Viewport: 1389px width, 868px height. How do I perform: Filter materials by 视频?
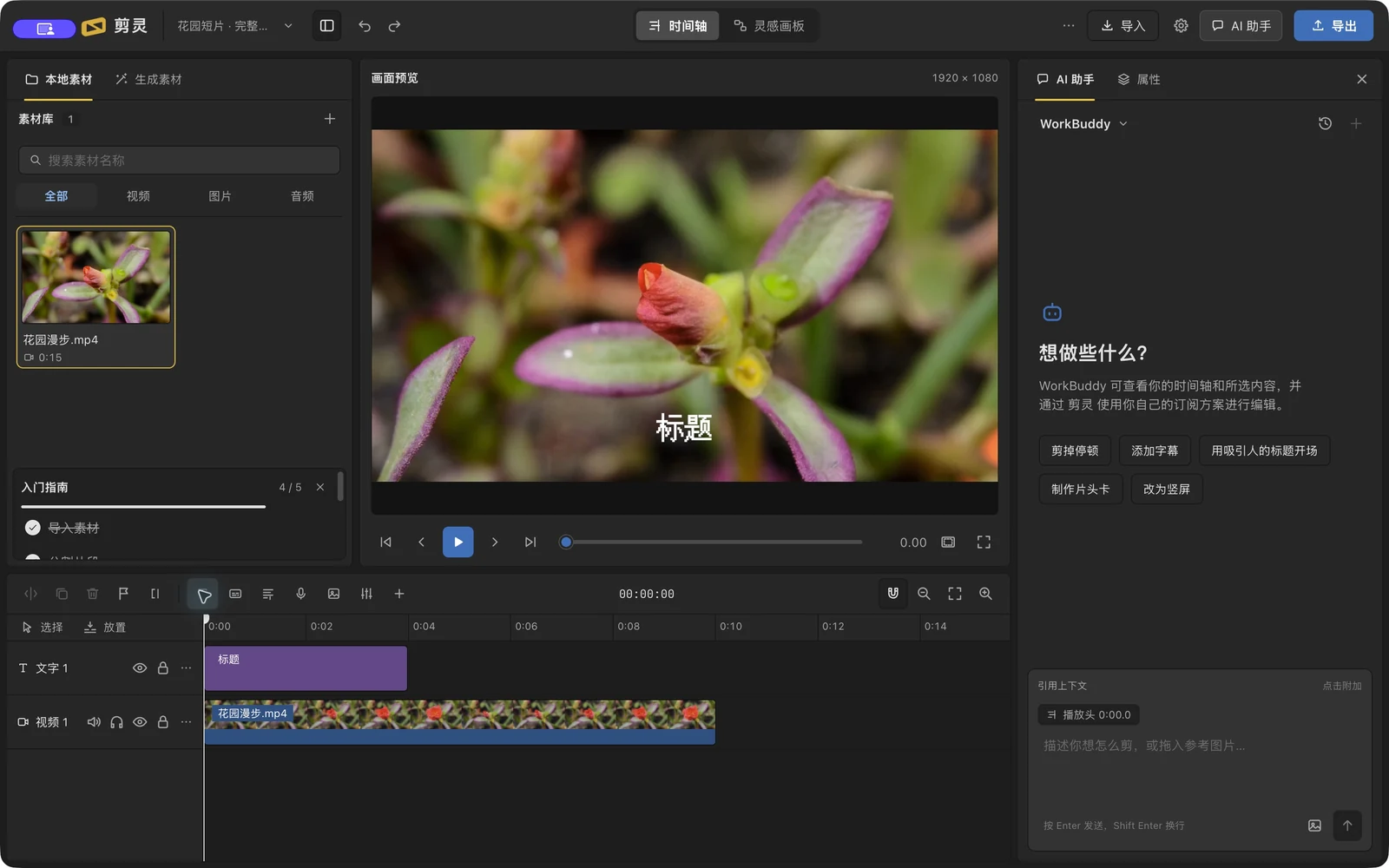[138, 196]
